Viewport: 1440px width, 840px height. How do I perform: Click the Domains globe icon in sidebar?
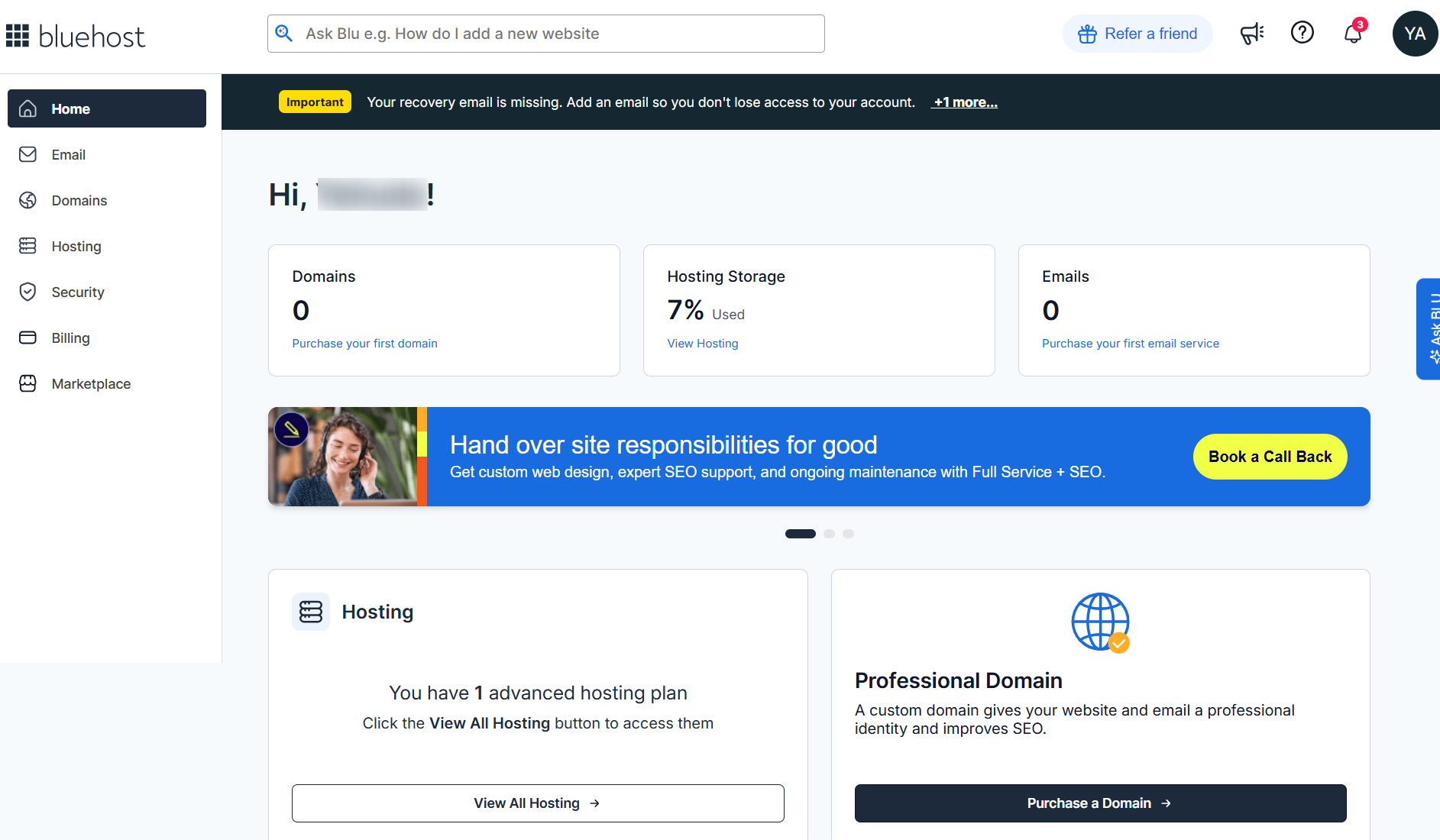[x=28, y=200]
